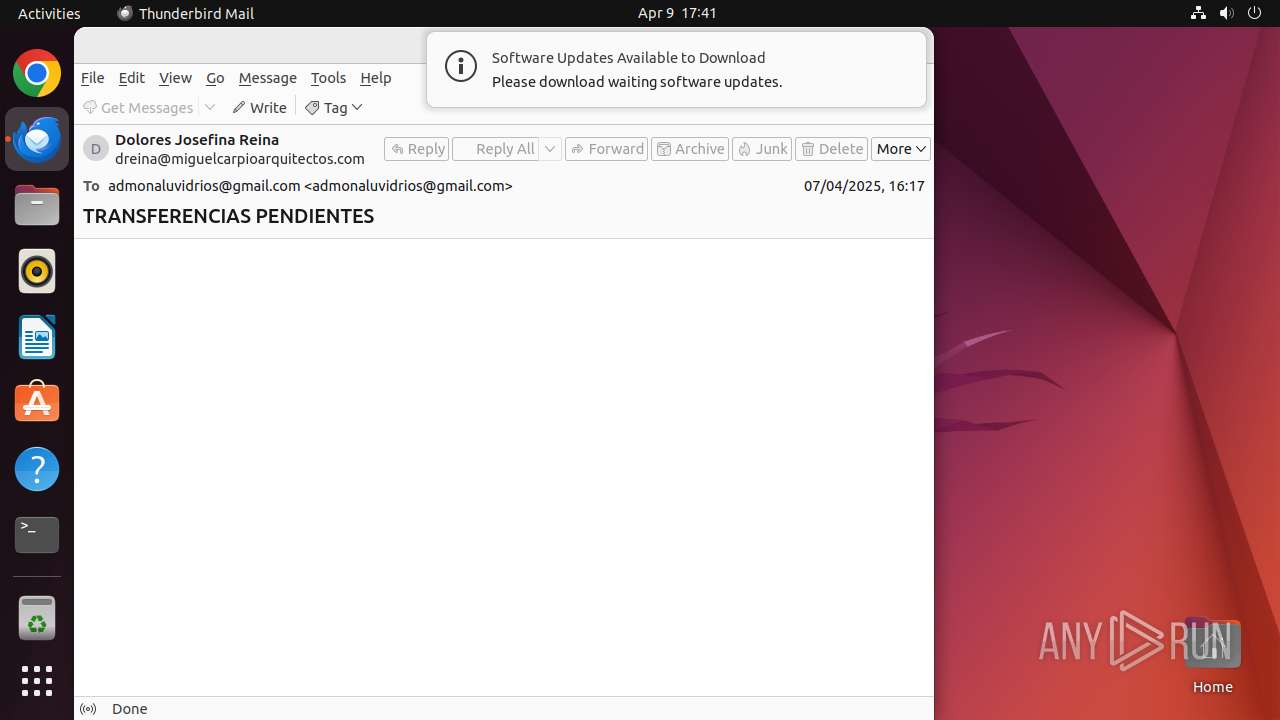
Task: Click the connection status icon in status bar
Action: (x=88, y=709)
